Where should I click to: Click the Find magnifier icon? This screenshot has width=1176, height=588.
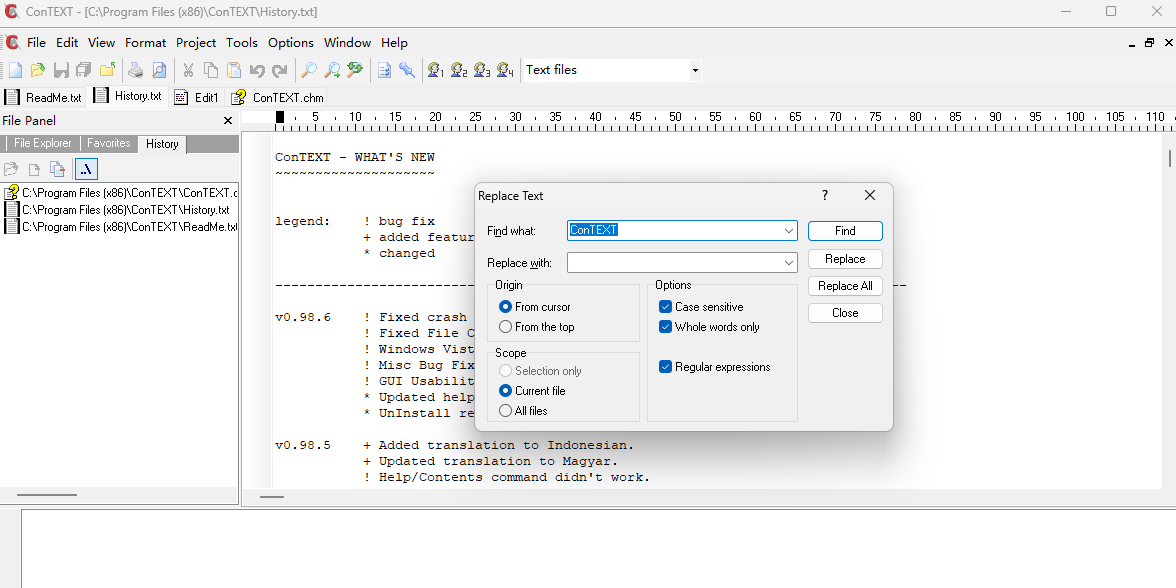point(308,70)
